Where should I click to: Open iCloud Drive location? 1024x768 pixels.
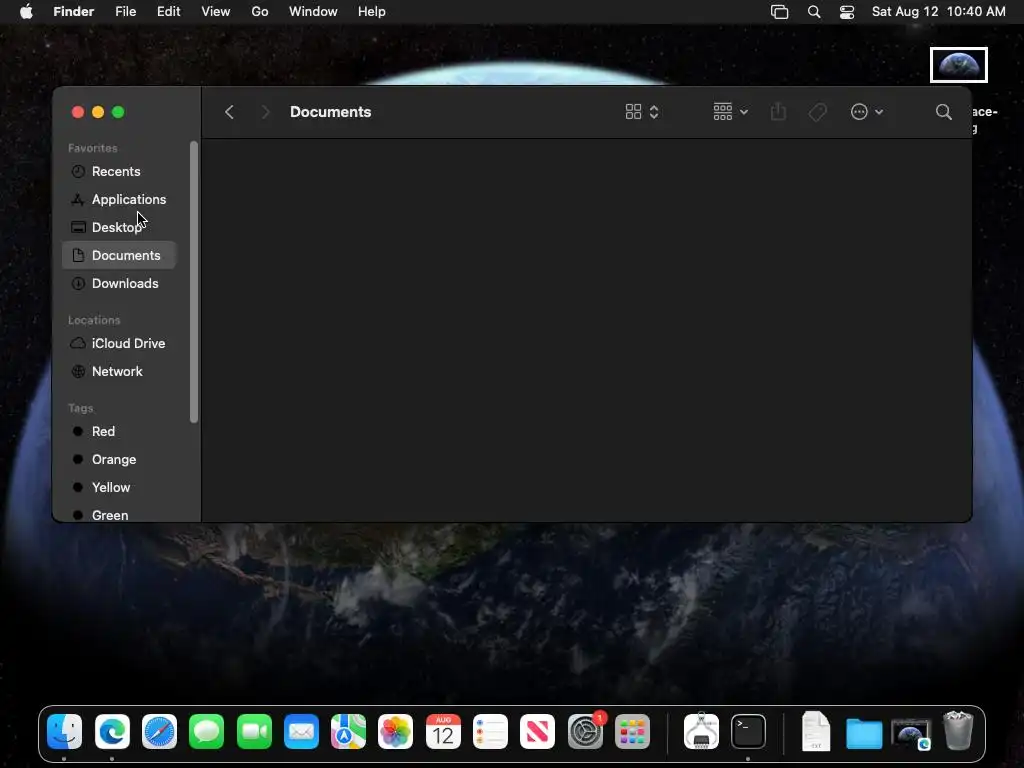tap(119, 343)
